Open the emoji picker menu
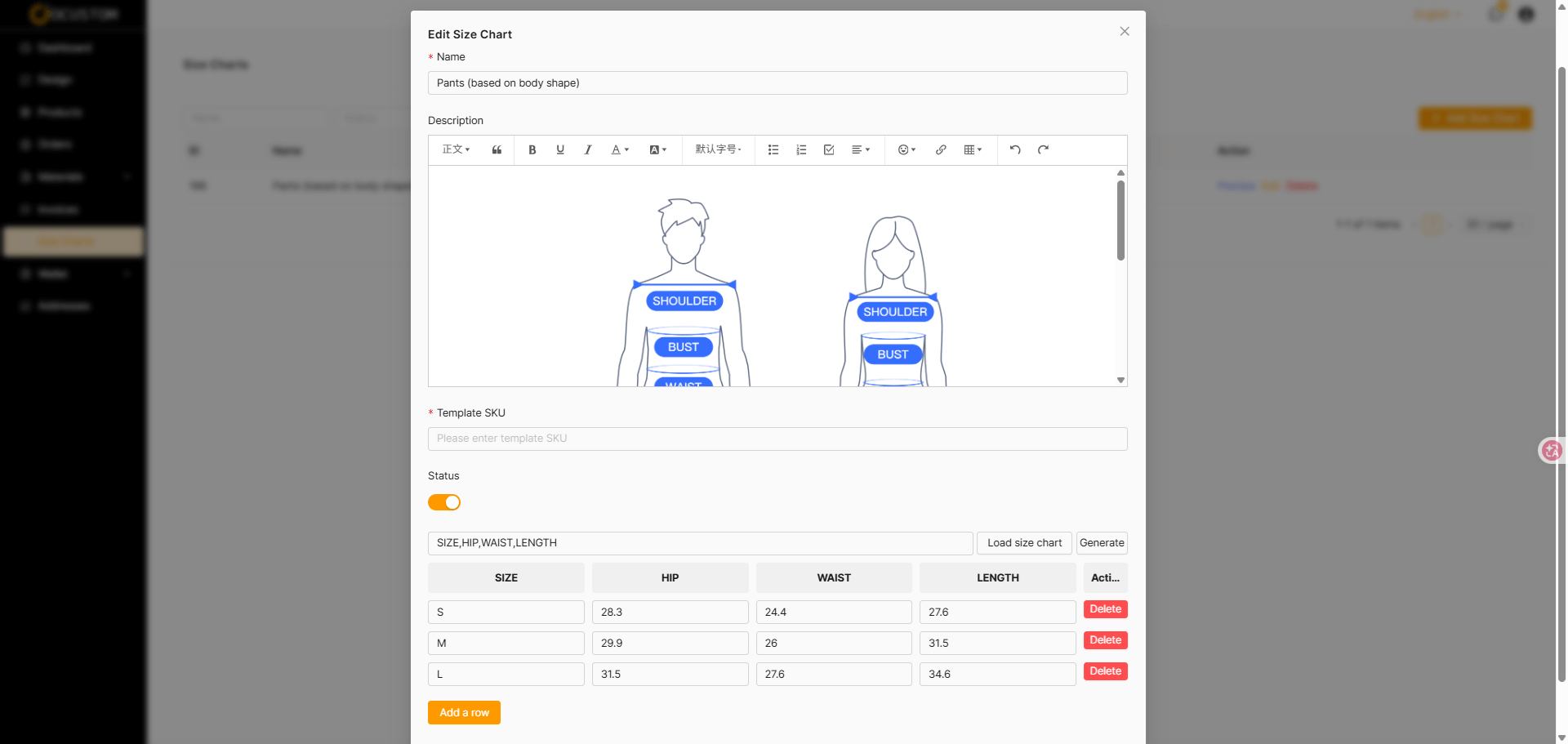Viewport: 1568px width, 744px height. pyautogui.click(x=906, y=150)
